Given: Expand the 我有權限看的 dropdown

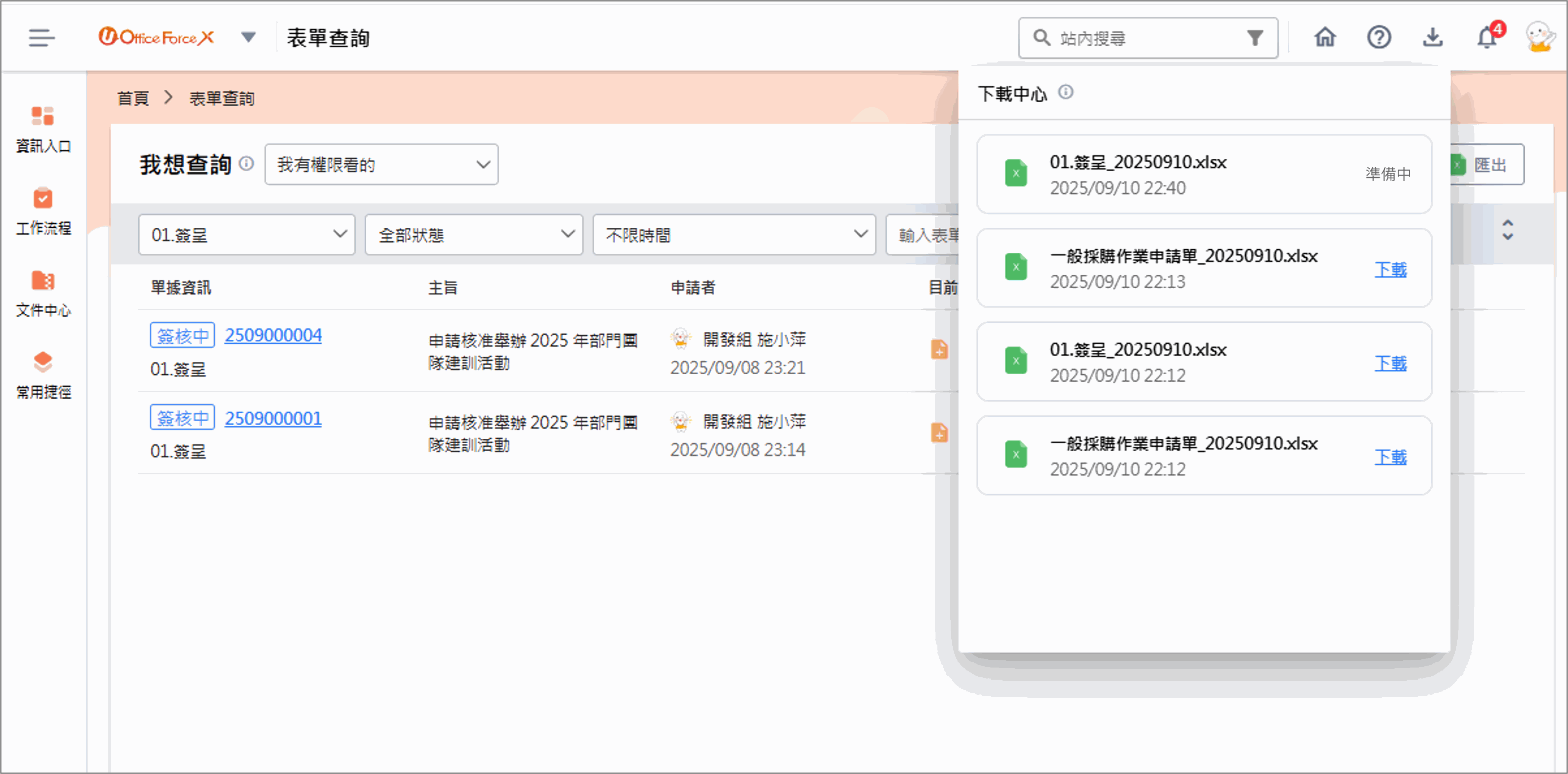Looking at the screenshot, I should [381, 164].
